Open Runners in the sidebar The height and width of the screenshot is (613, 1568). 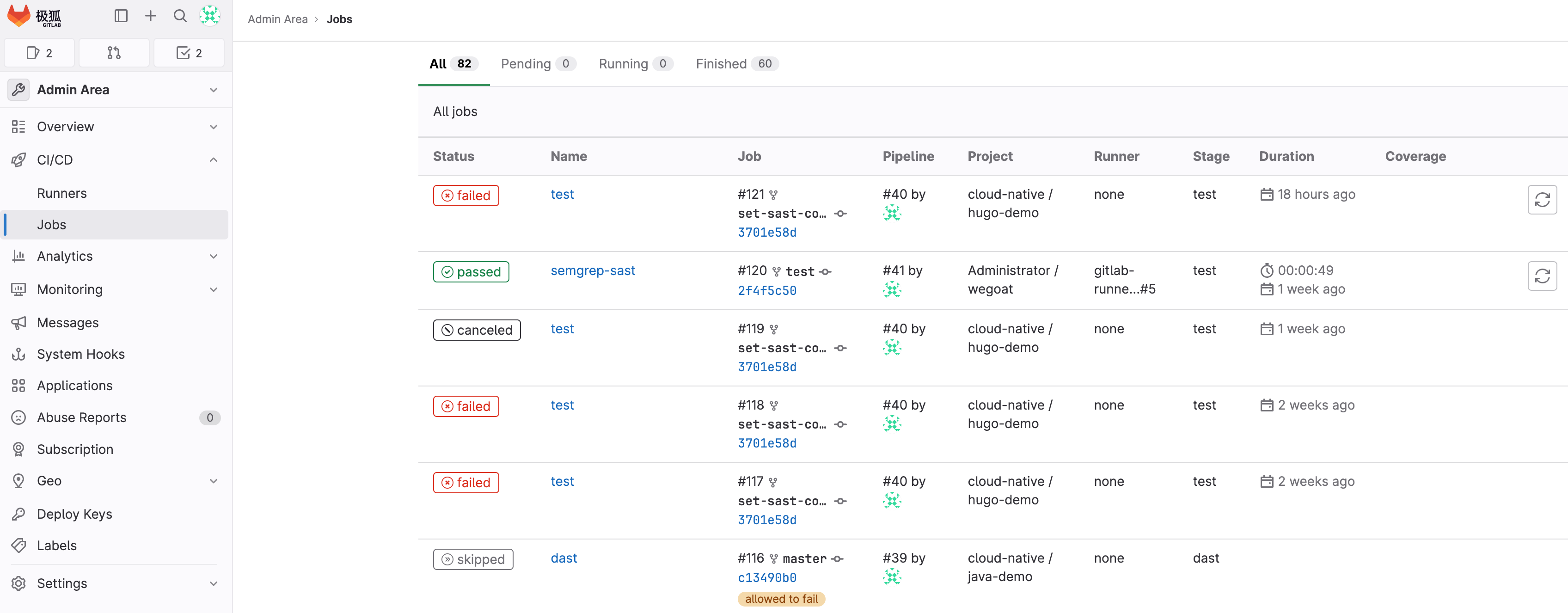(62, 193)
